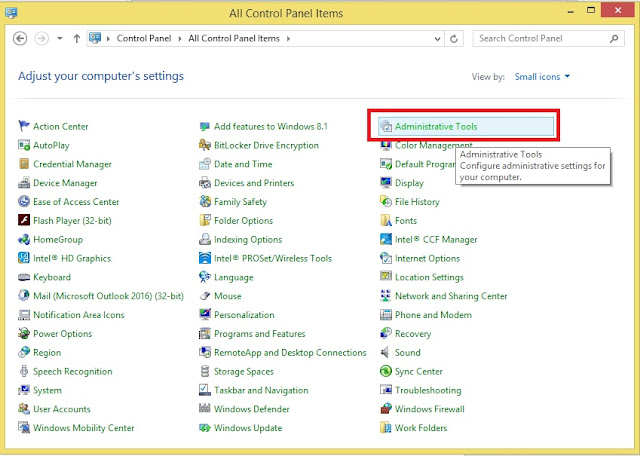Open the Windows Update icon
This screenshot has width=640, height=456.
(204, 427)
